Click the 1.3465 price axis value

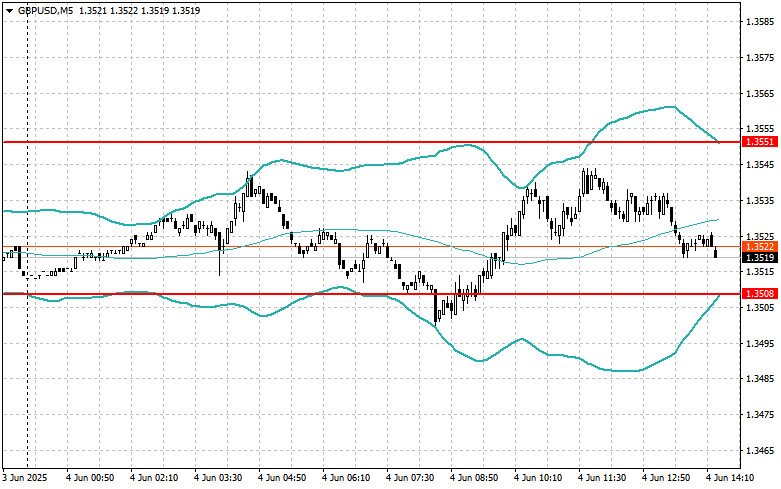click(760, 451)
